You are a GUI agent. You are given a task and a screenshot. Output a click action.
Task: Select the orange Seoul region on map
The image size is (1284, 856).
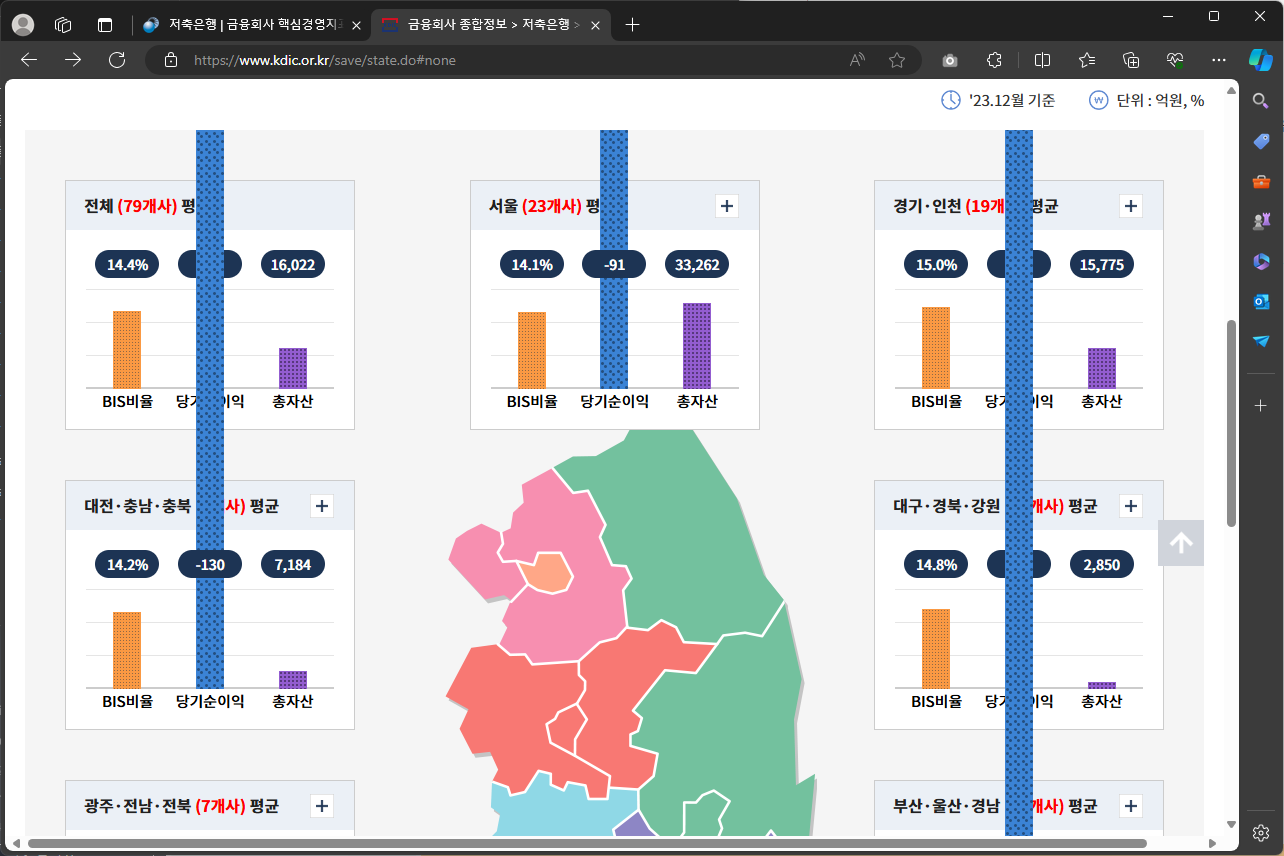[x=546, y=572]
